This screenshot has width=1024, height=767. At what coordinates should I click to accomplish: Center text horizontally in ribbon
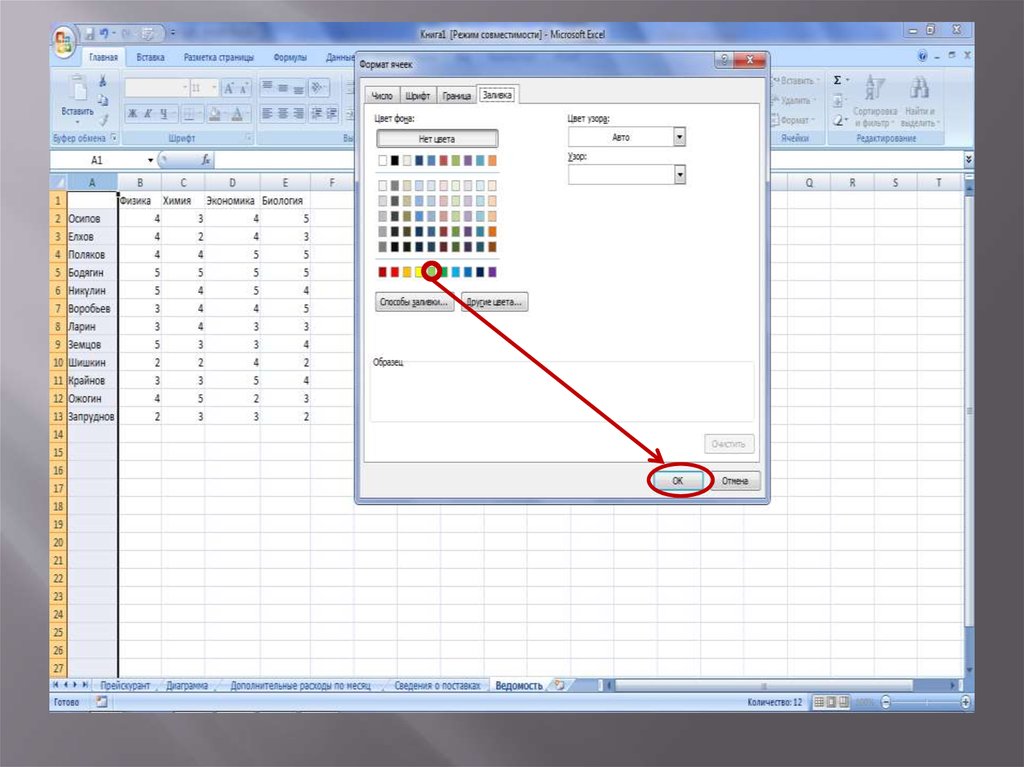[x=283, y=114]
